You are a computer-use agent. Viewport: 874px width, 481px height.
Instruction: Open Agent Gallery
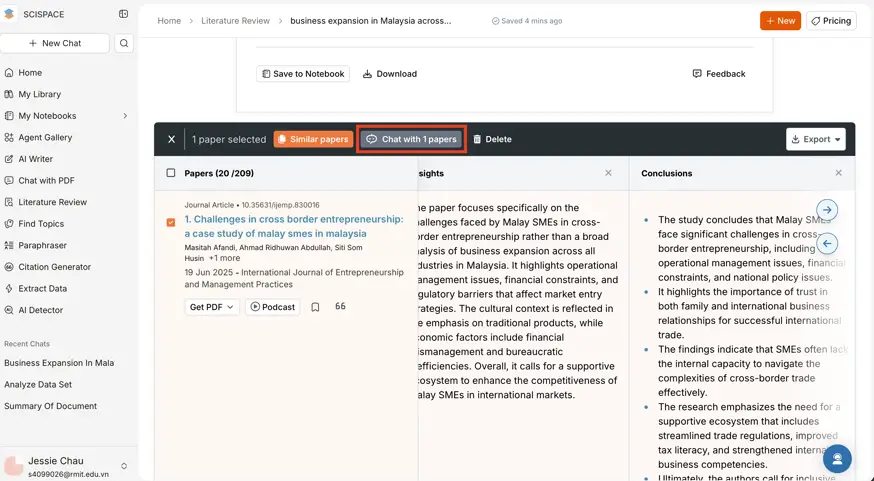point(45,137)
